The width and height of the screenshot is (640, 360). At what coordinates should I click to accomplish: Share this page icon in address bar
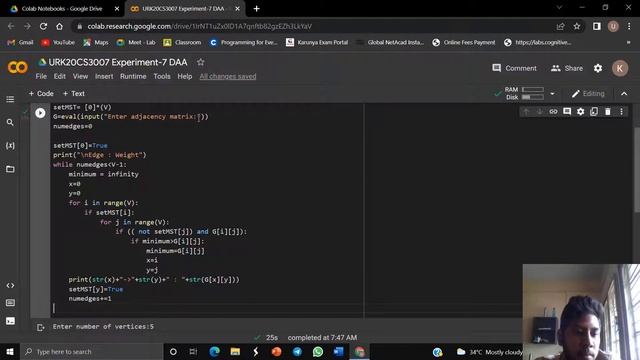coord(560,26)
